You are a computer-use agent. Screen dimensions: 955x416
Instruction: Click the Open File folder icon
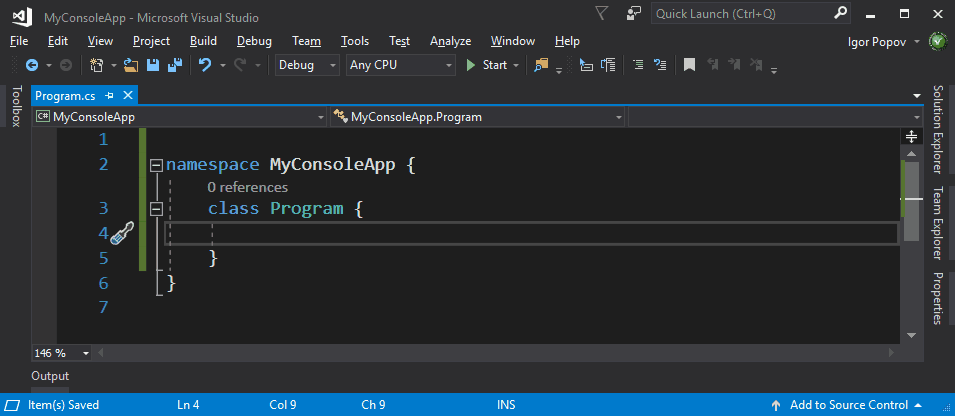[131, 65]
